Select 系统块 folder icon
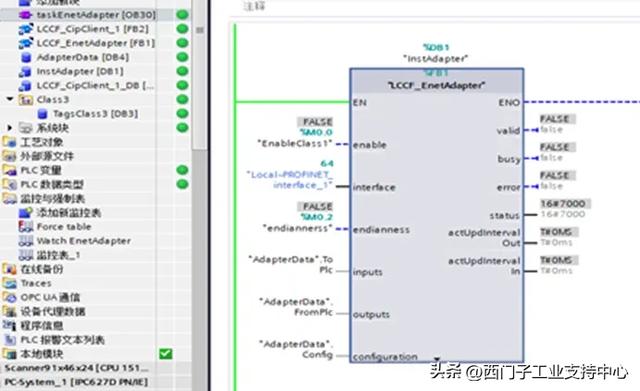Image resolution: width=640 pixels, height=391 pixels. [x=26, y=128]
